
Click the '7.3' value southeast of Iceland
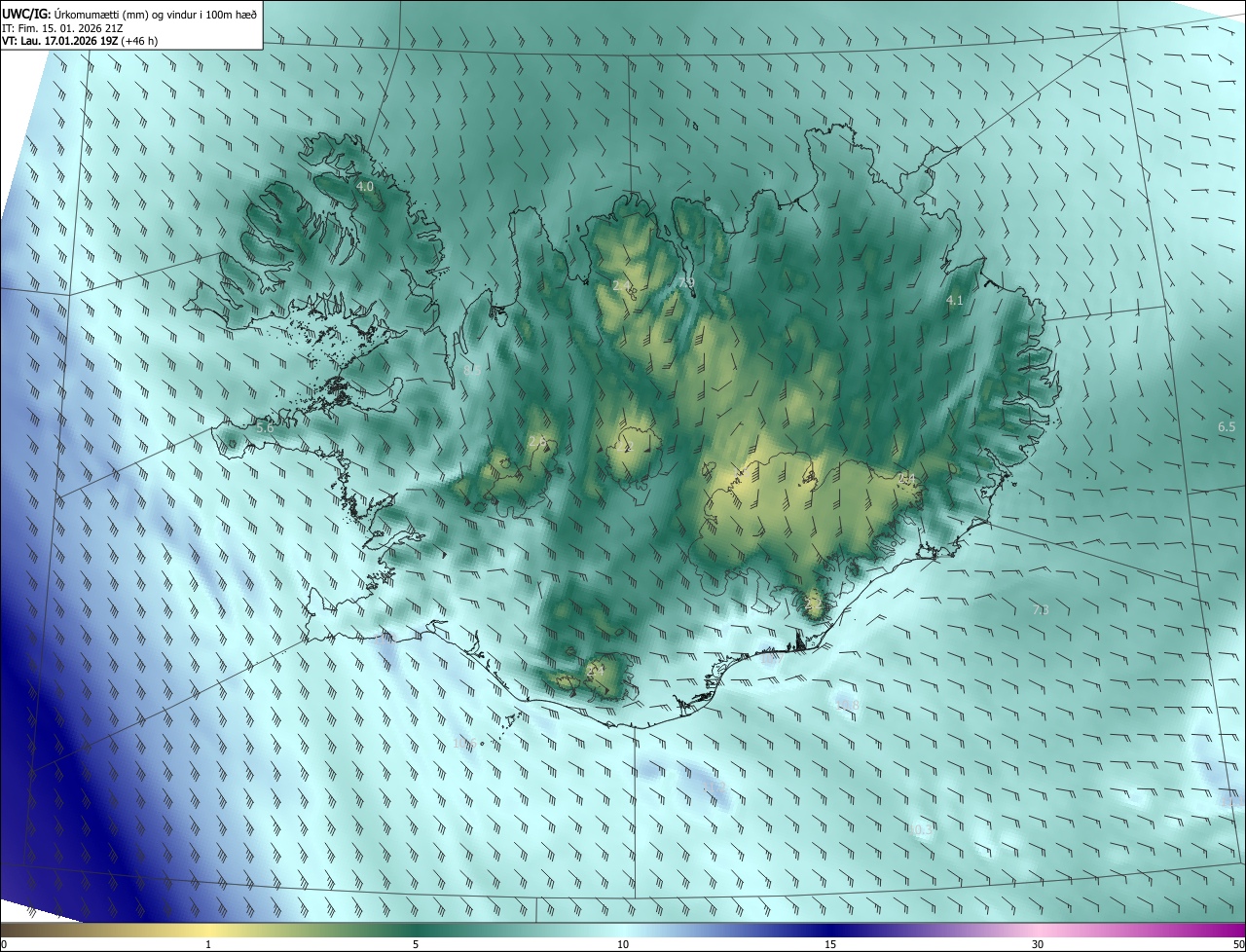click(1041, 610)
